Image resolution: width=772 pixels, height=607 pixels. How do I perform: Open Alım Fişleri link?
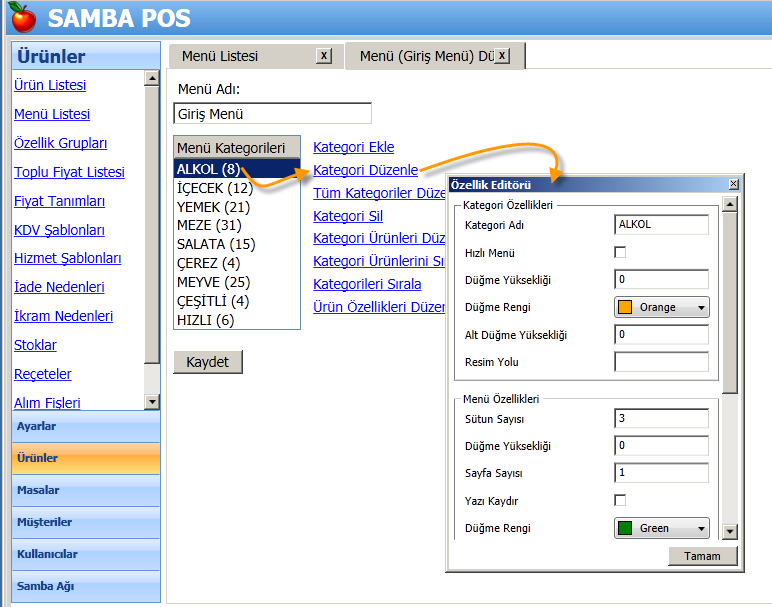(x=47, y=403)
